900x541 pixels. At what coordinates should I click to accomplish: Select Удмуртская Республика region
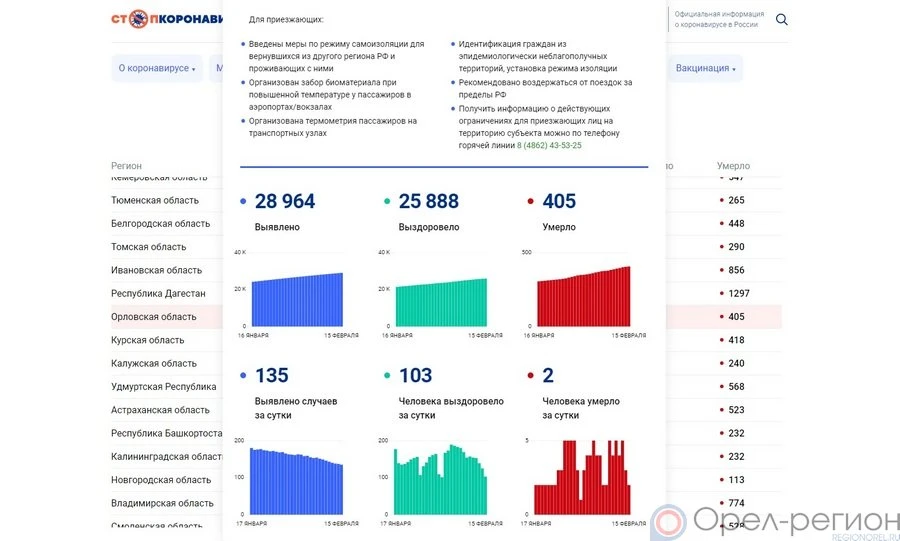[163, 387]
